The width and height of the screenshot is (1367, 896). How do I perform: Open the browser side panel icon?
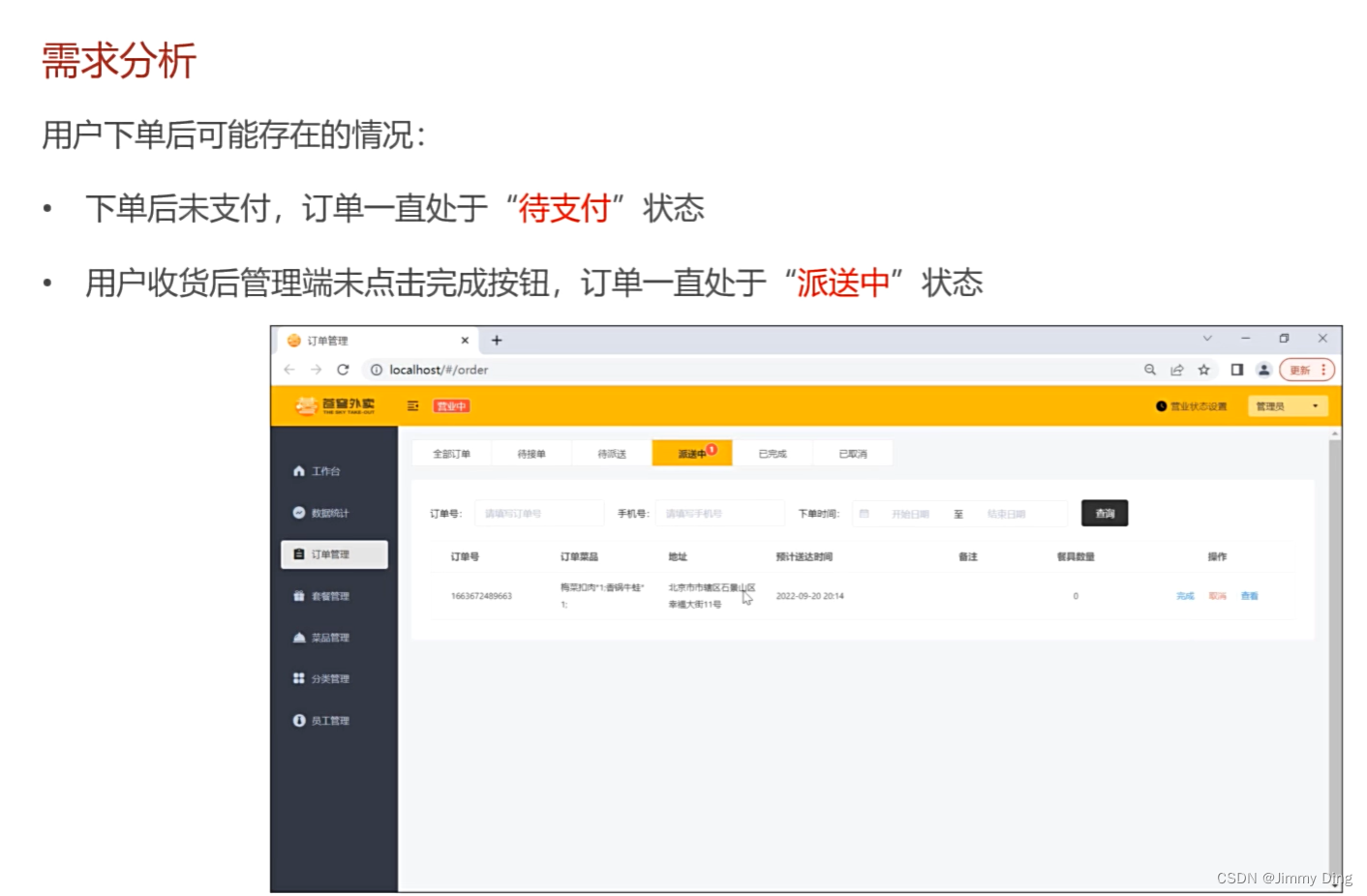click(x=1237, y=370)
